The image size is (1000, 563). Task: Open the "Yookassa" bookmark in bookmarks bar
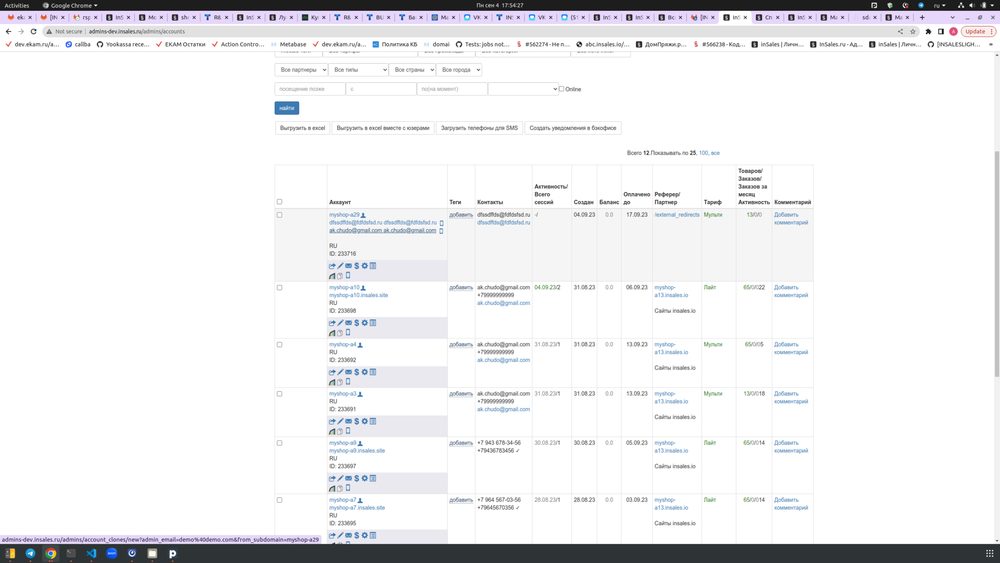coord(123,44)
